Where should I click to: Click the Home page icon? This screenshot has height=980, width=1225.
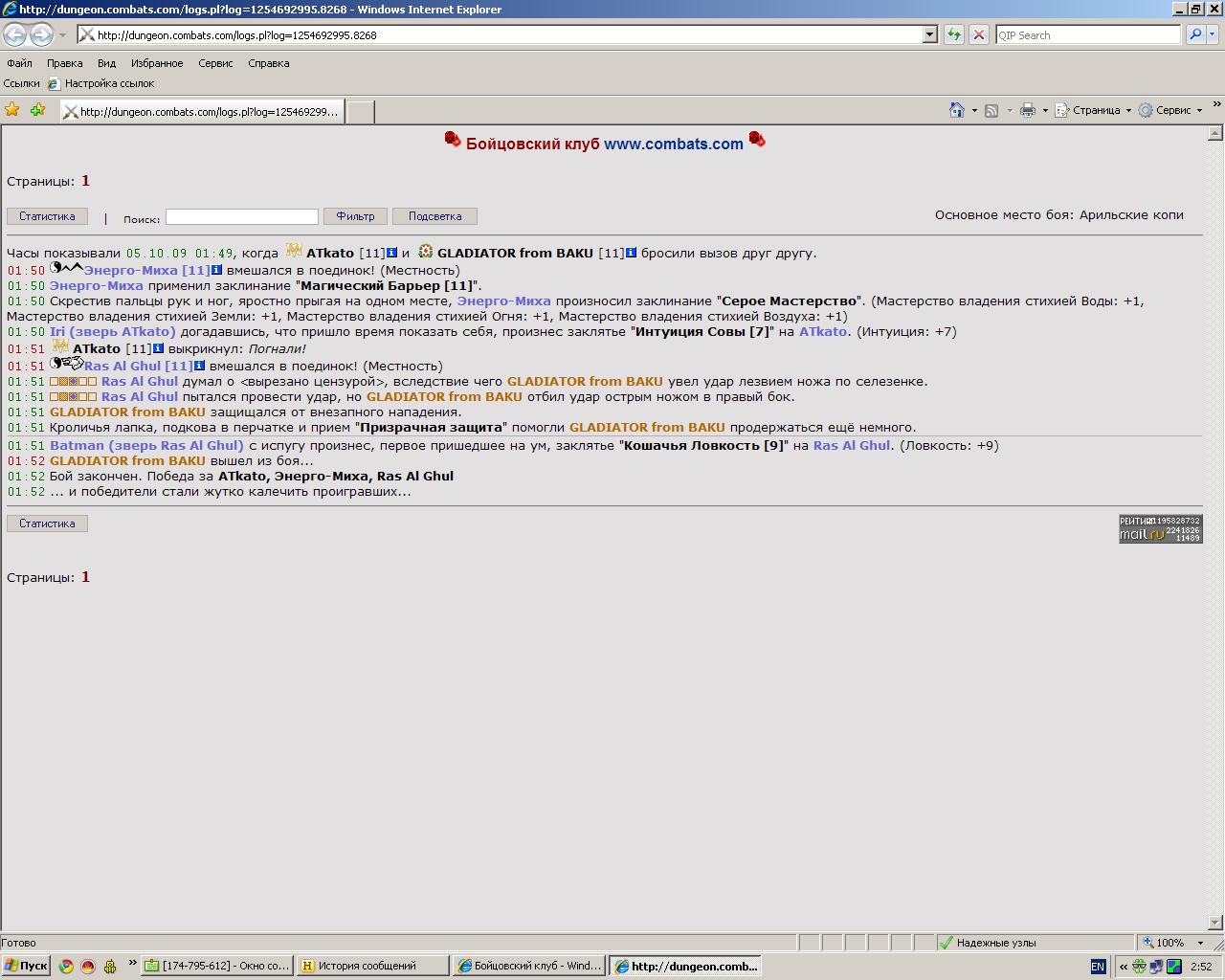956,110
